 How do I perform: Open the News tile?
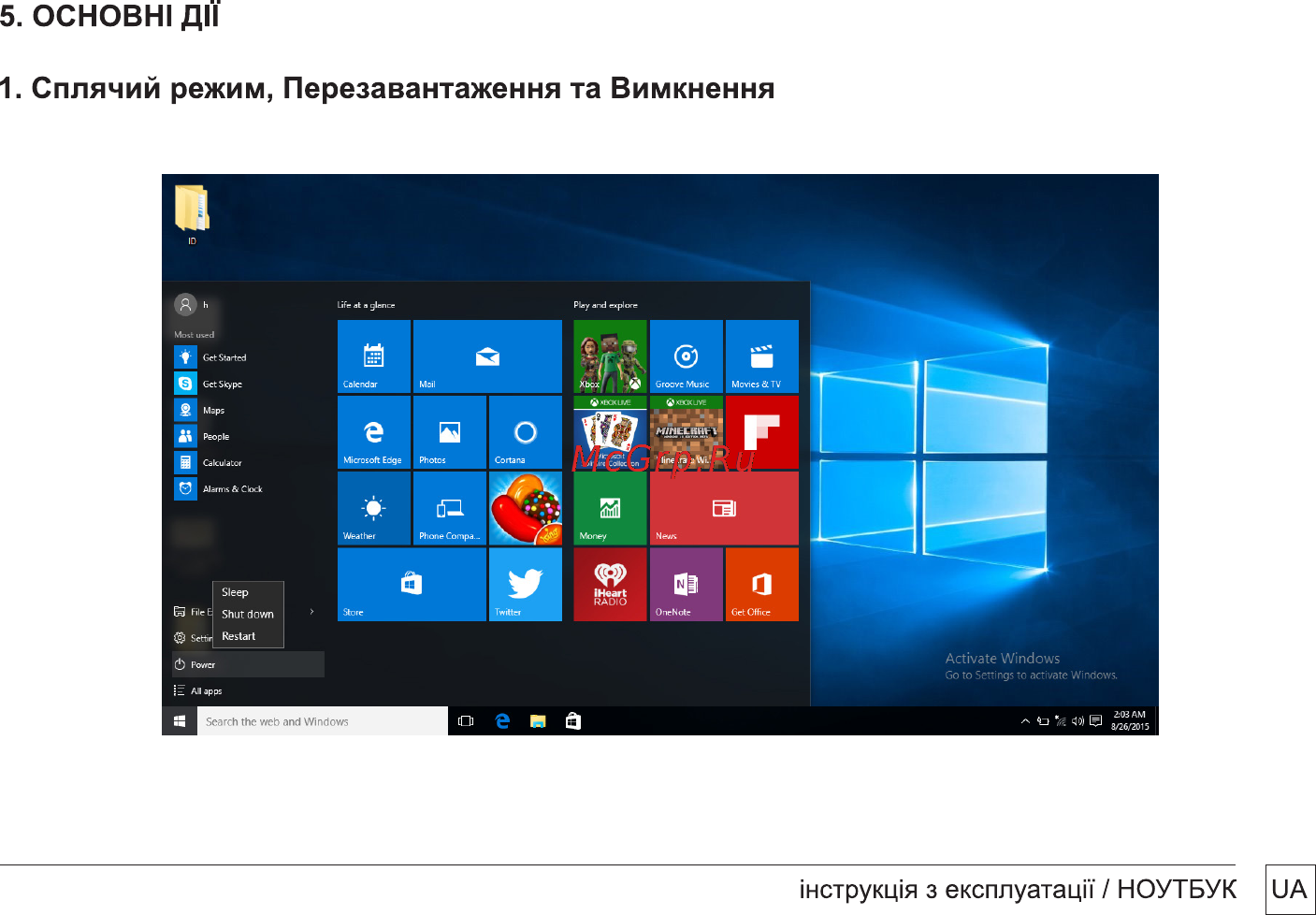point(724,508)
